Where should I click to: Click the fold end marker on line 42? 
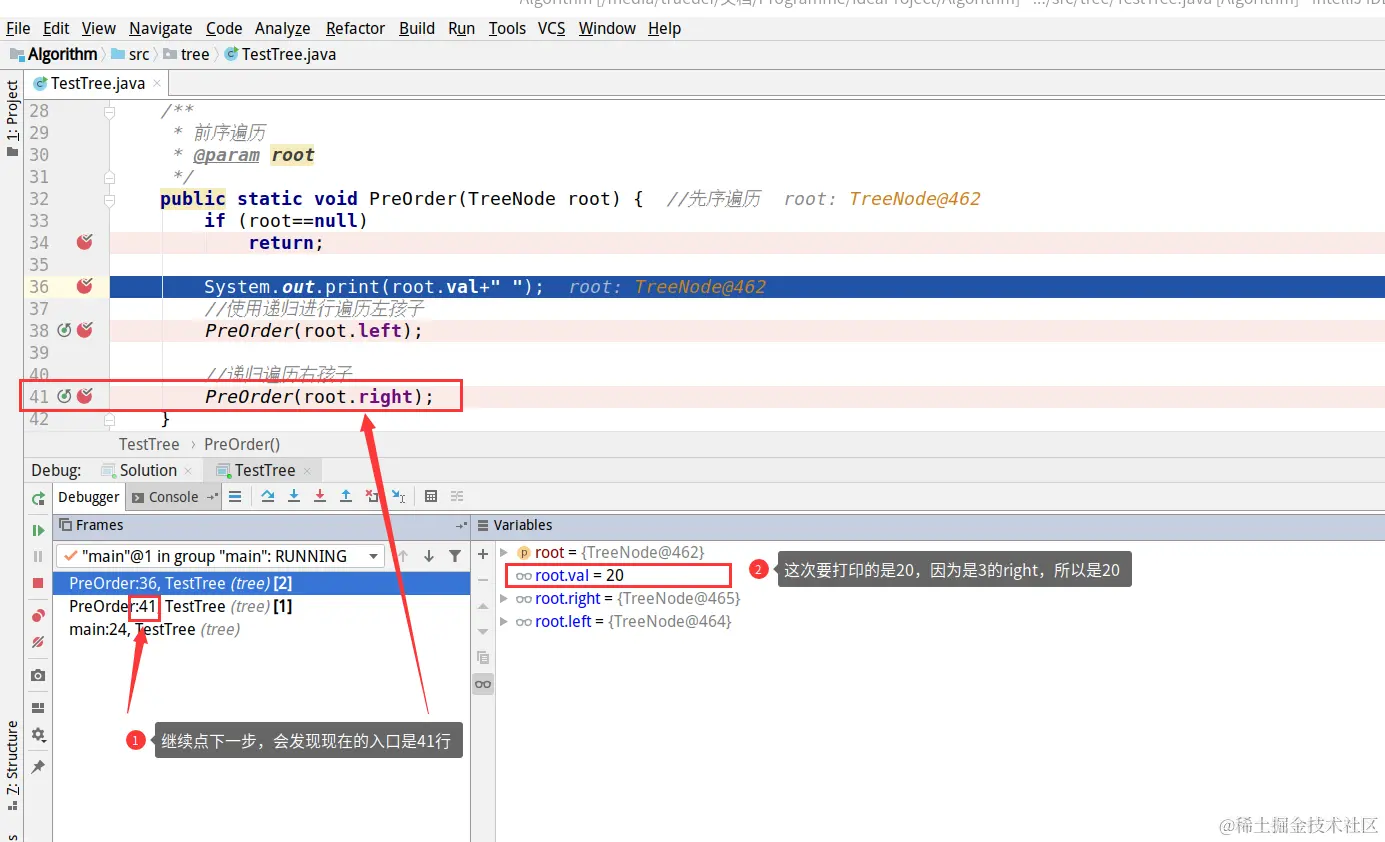110,418
